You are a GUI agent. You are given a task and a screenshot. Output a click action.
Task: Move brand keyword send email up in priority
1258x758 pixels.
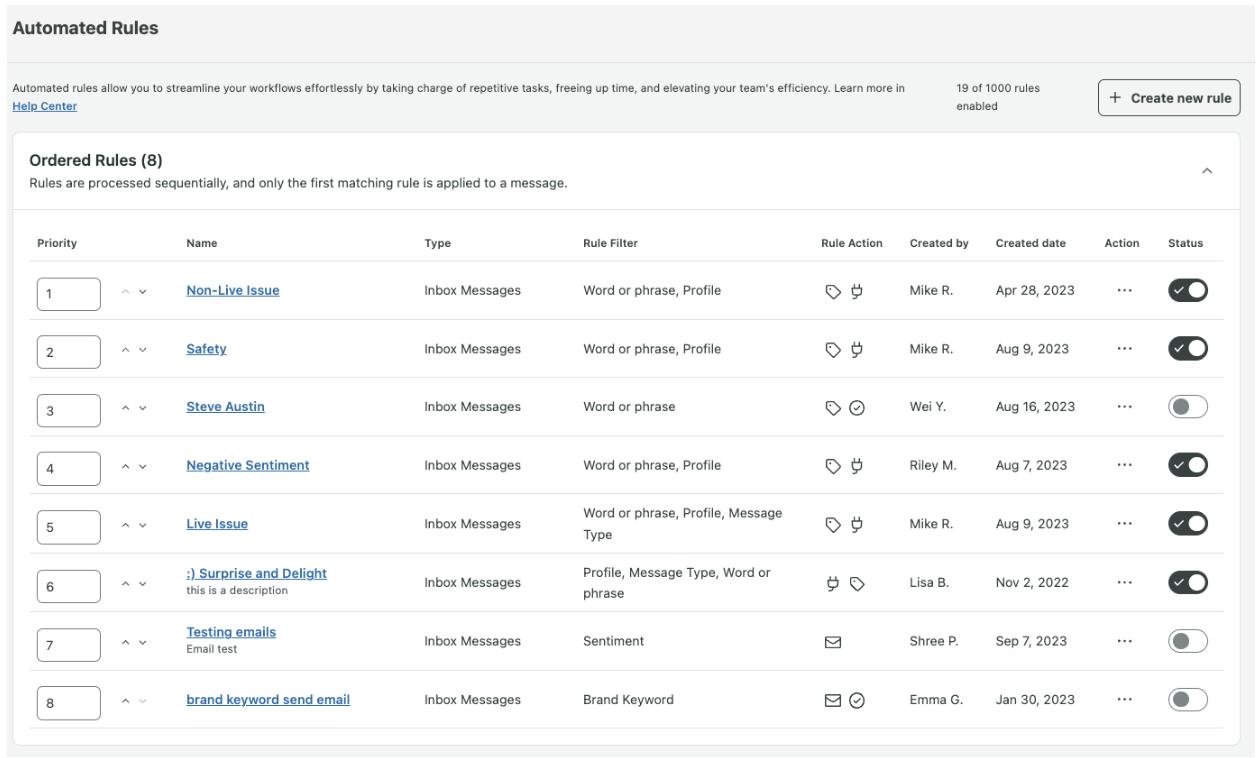tap(126, 701)
